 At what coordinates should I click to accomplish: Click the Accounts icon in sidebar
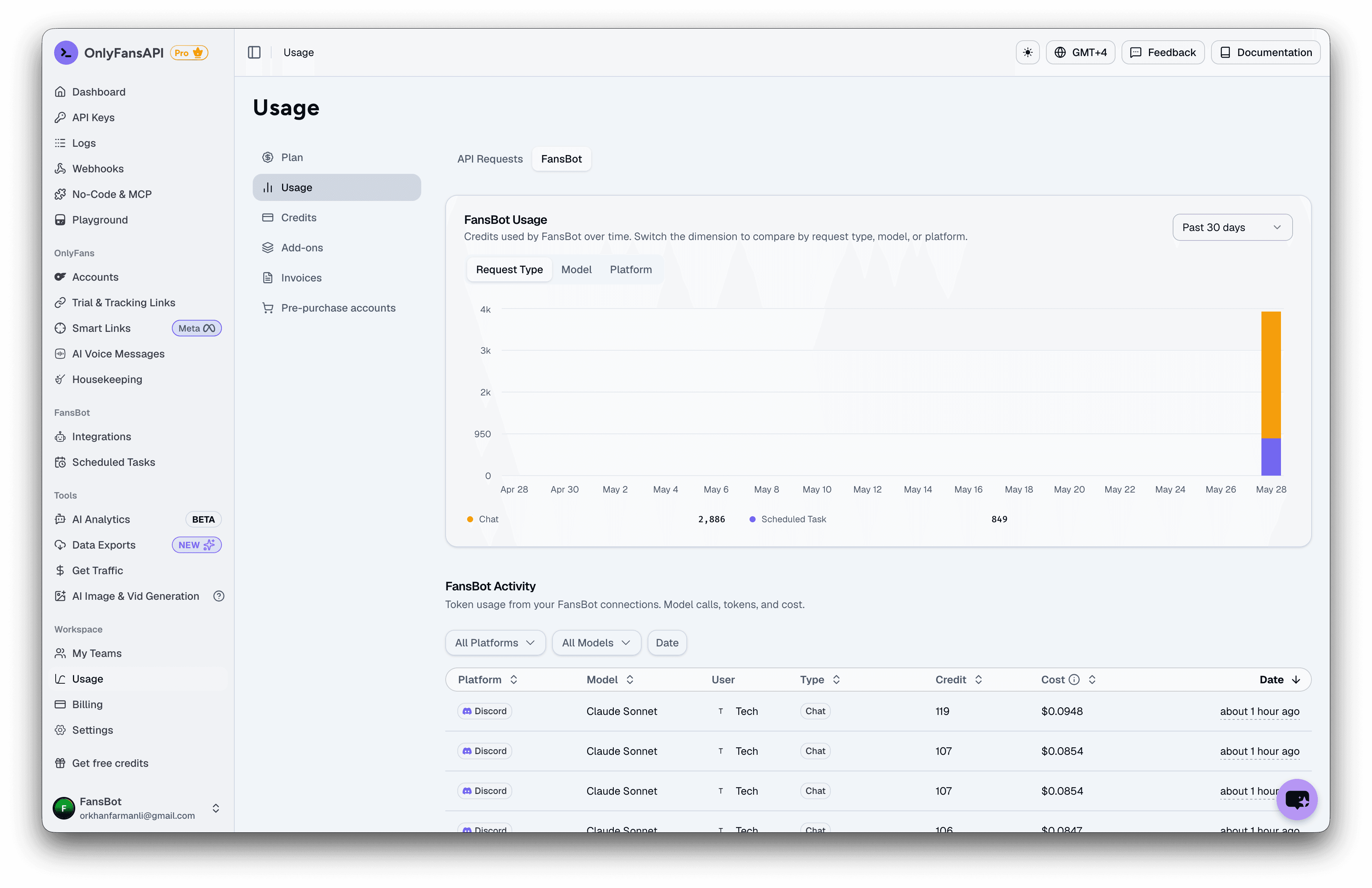click(x=60, y=277)
